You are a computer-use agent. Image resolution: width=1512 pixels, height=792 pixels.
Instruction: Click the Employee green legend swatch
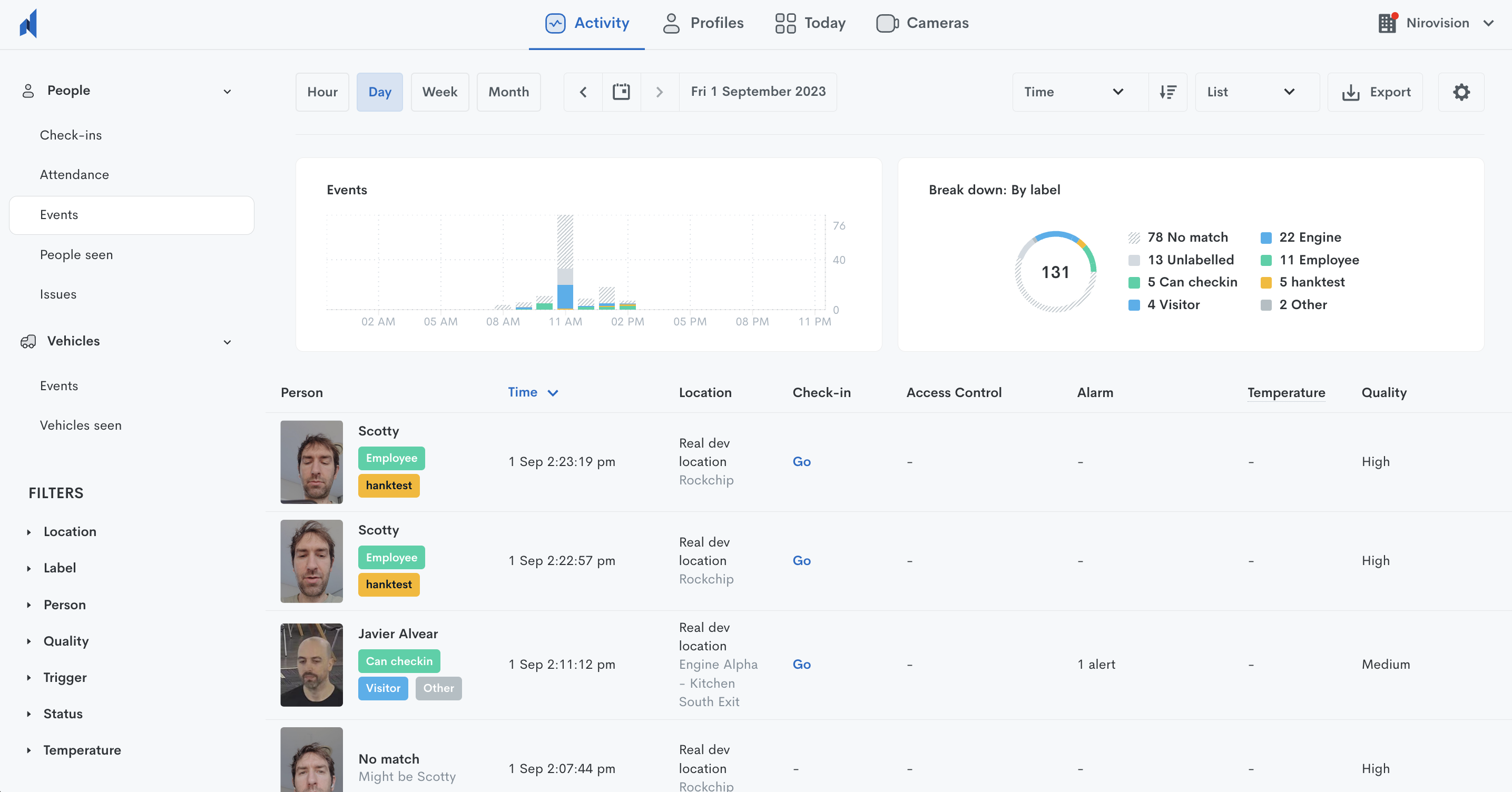click(1266, 261)
